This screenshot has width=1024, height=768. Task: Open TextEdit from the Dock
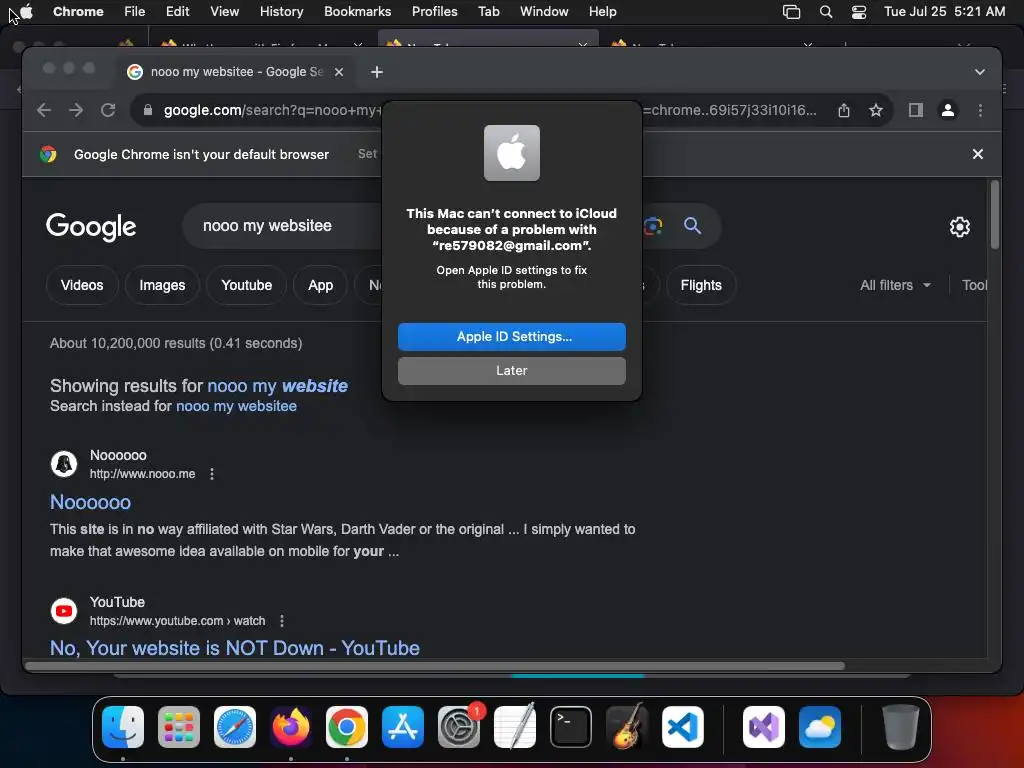click(x=515, y=727)
